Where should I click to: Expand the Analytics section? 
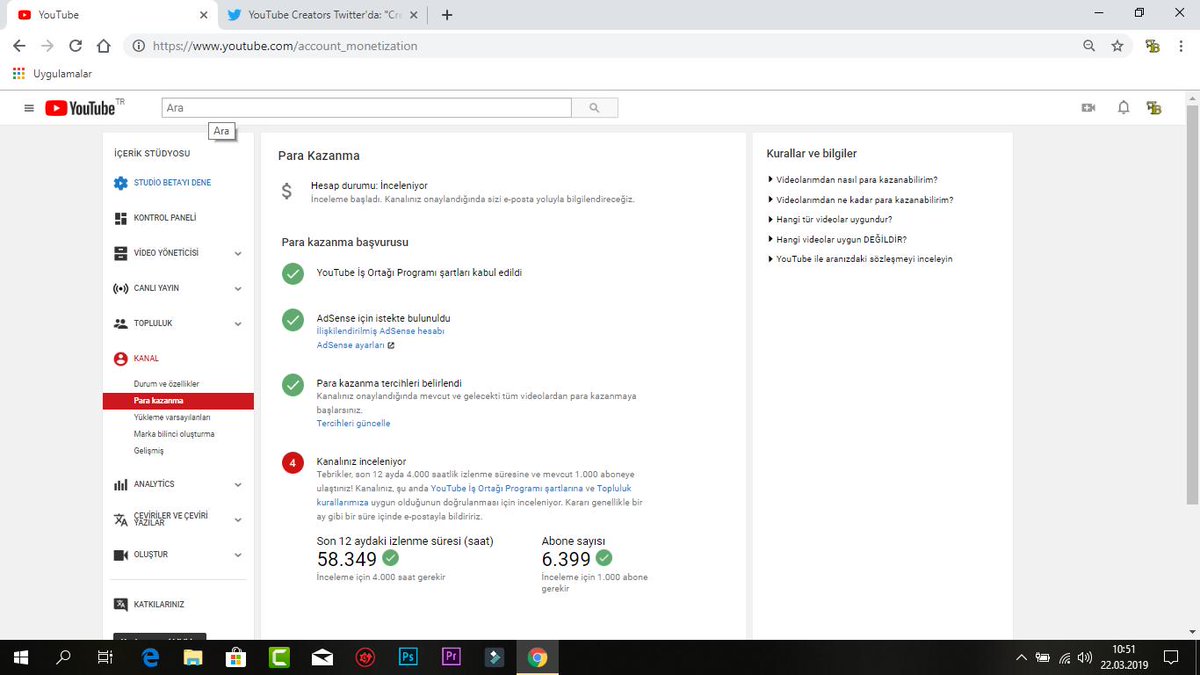coord(238,485)
